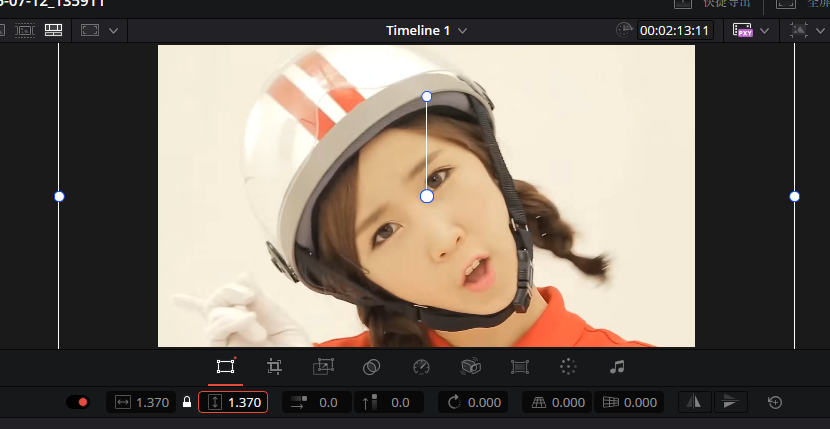The height and width of the screenshot is (429, 830).
Task: Open the safe area overlay dropdown arrow
Action: (113, 31)
